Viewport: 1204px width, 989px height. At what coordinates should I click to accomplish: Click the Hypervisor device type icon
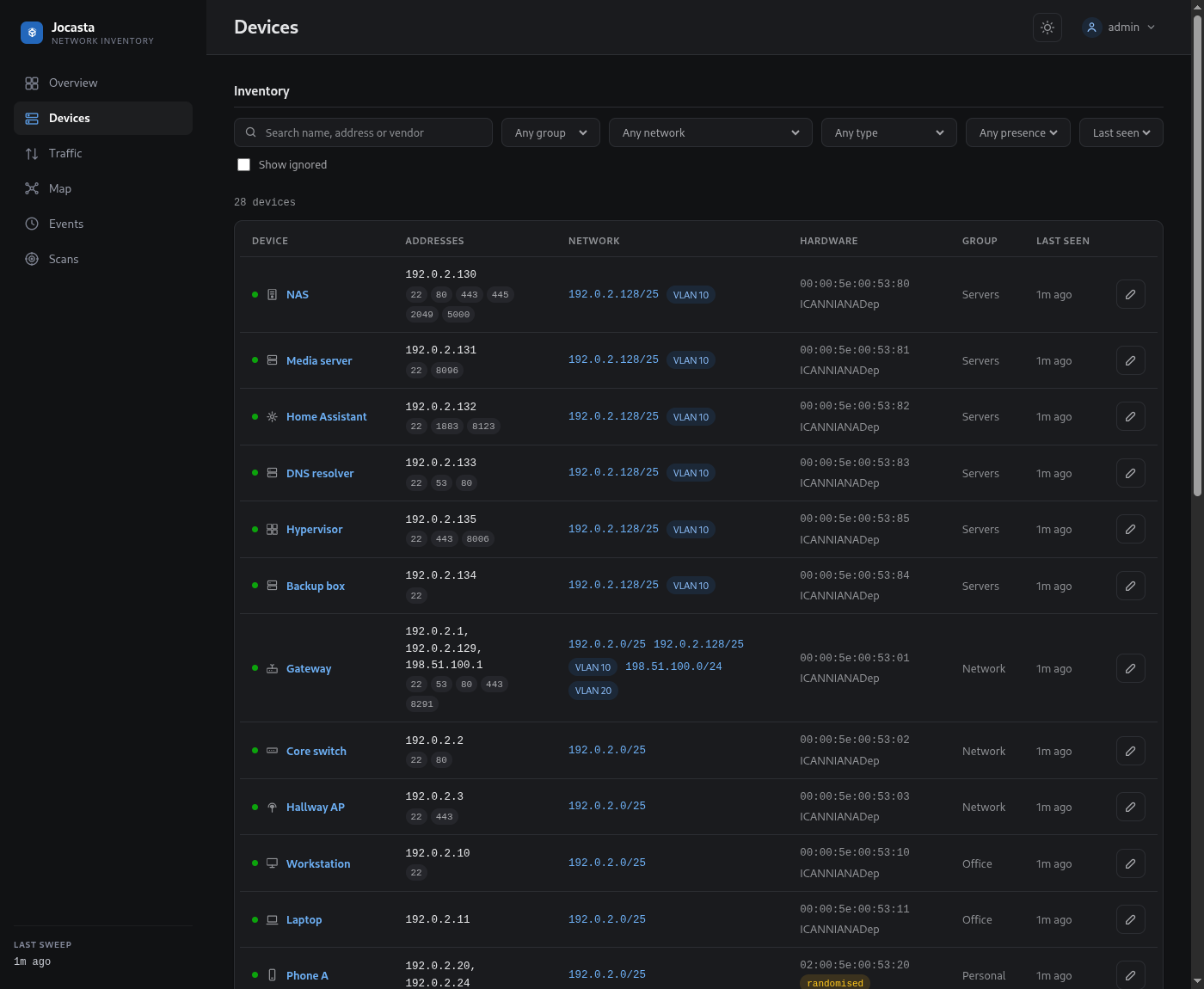coord(272,529)
